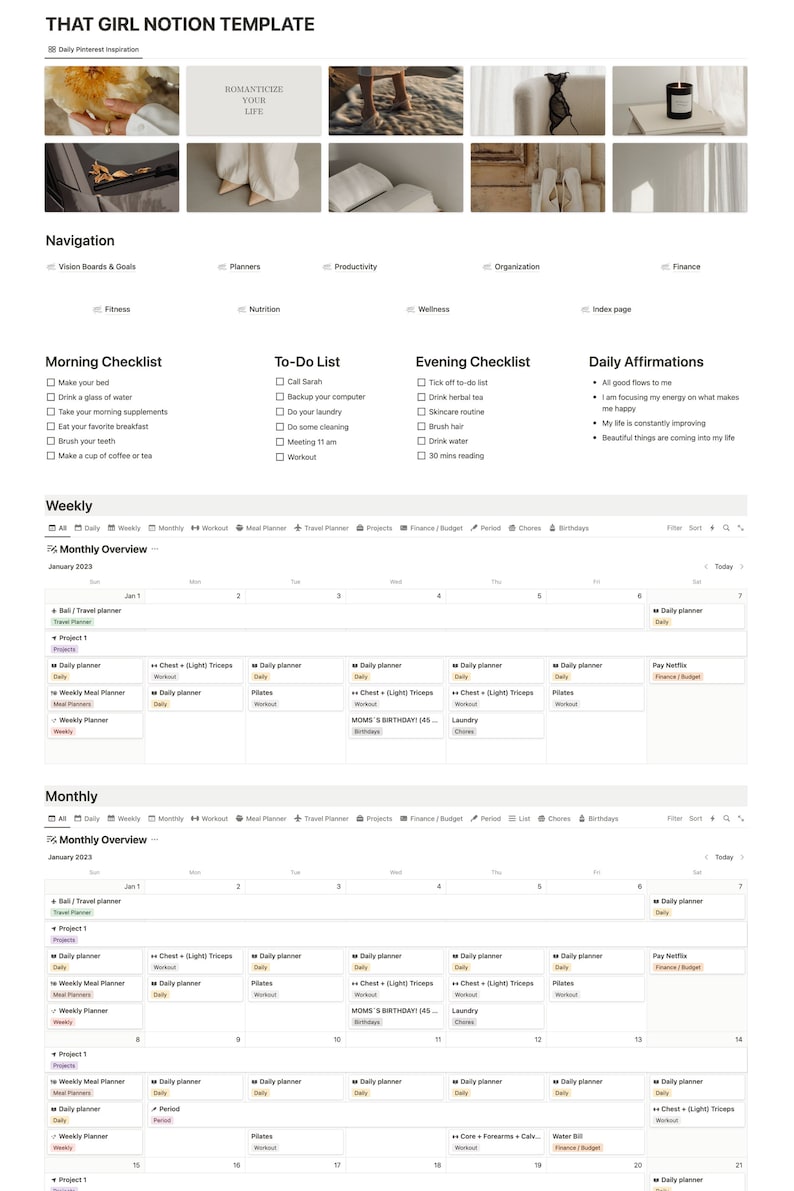
Task: Switch to Workout tab in Weekly section
Action: click(x=209, y=528)
